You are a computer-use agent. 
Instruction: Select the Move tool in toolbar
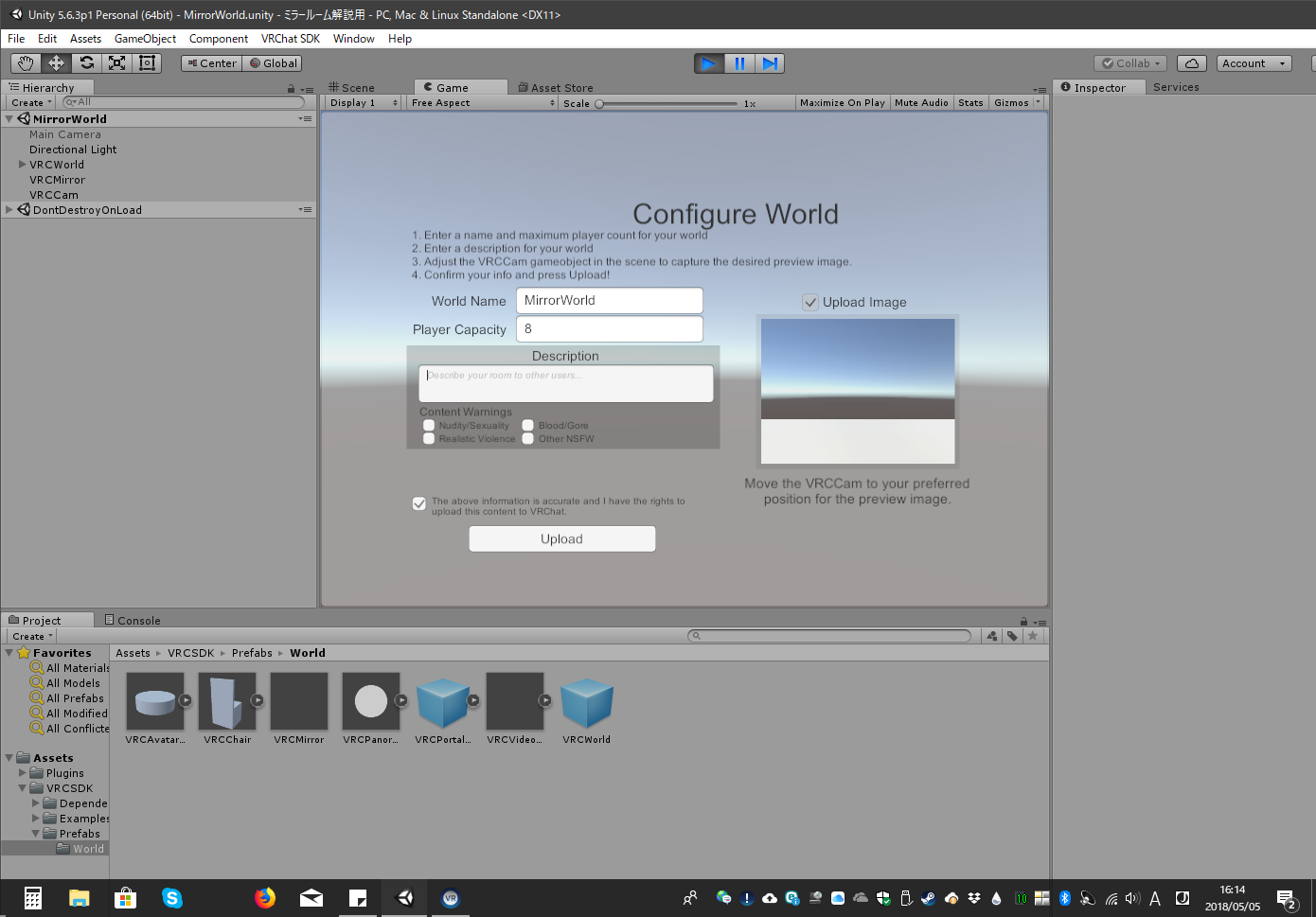tap(56, 63)
